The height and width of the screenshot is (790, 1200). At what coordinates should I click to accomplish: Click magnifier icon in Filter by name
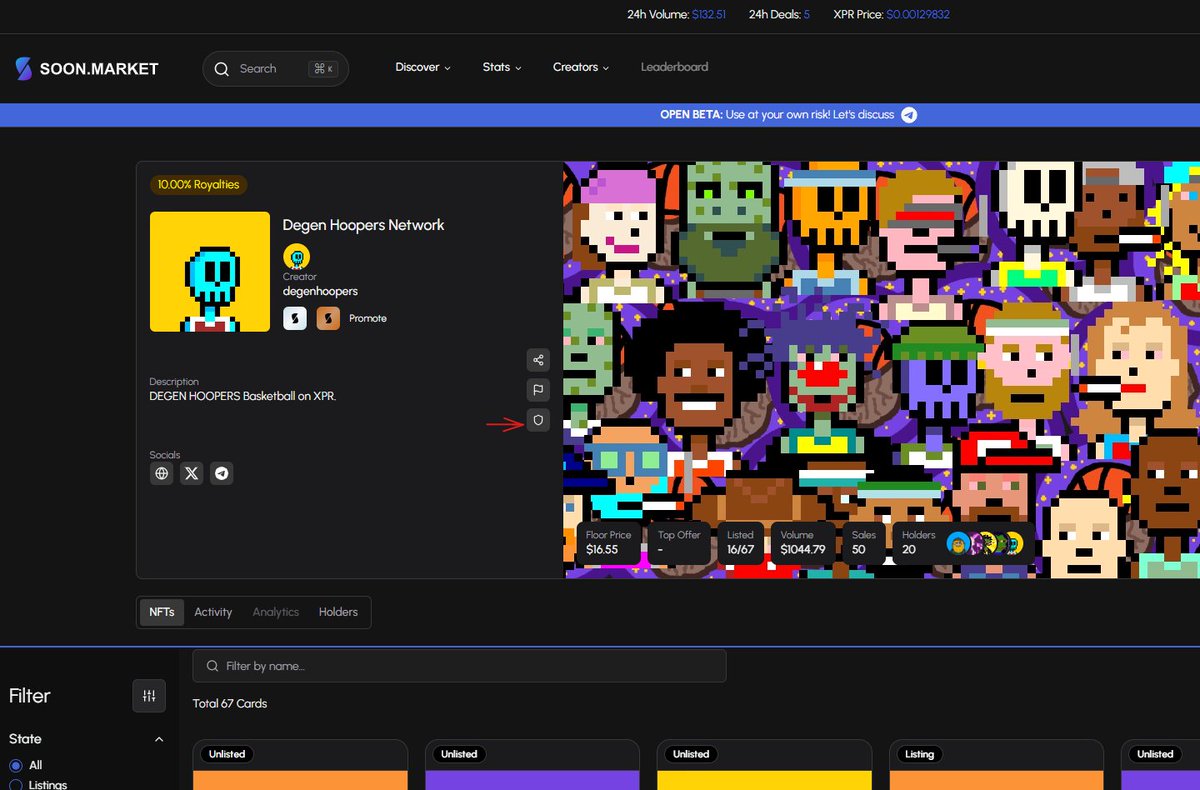click(212, 666)
